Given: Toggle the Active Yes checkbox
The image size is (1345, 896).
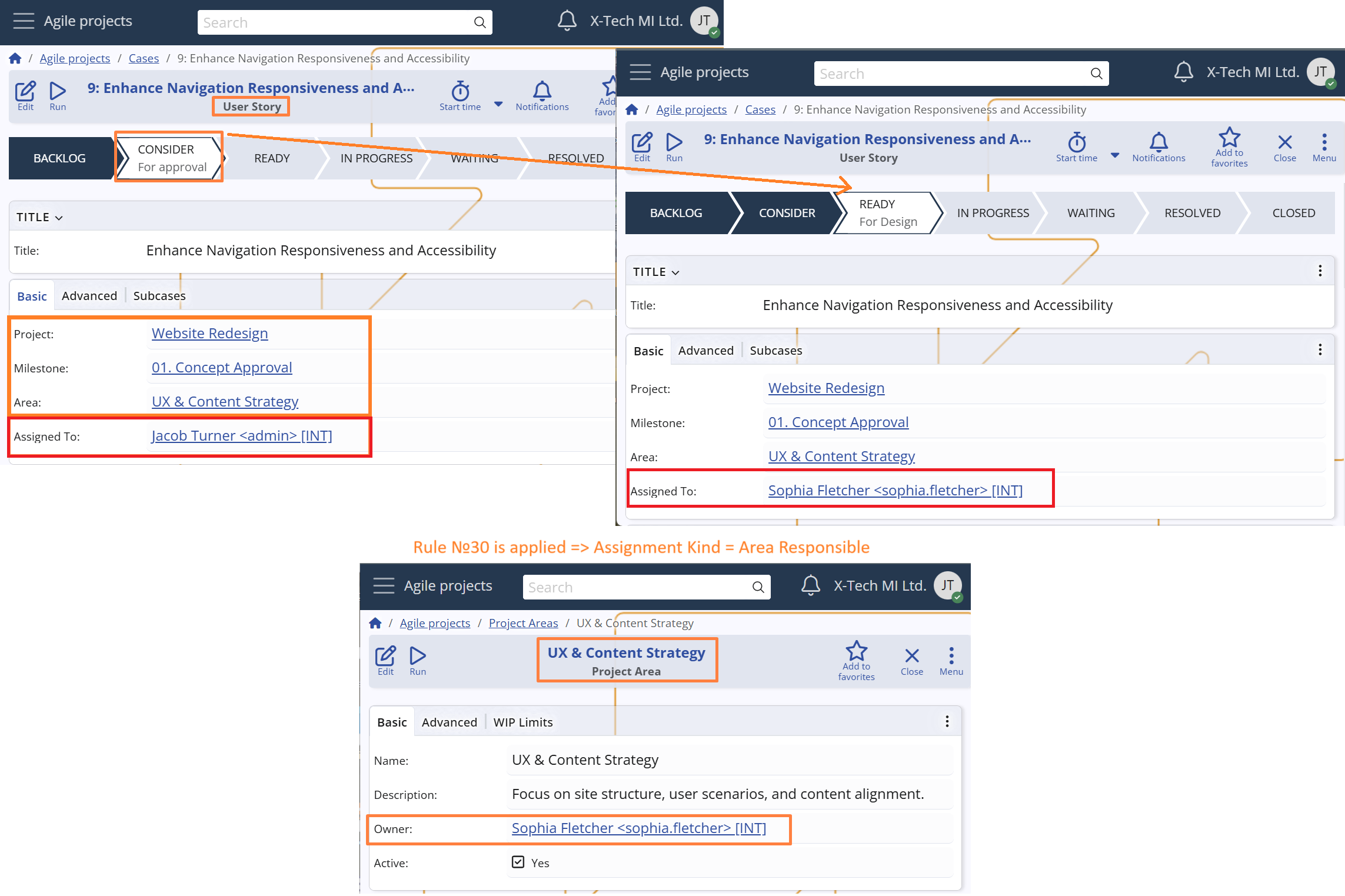Looking at the screenshot, I should tap(518, 862).
